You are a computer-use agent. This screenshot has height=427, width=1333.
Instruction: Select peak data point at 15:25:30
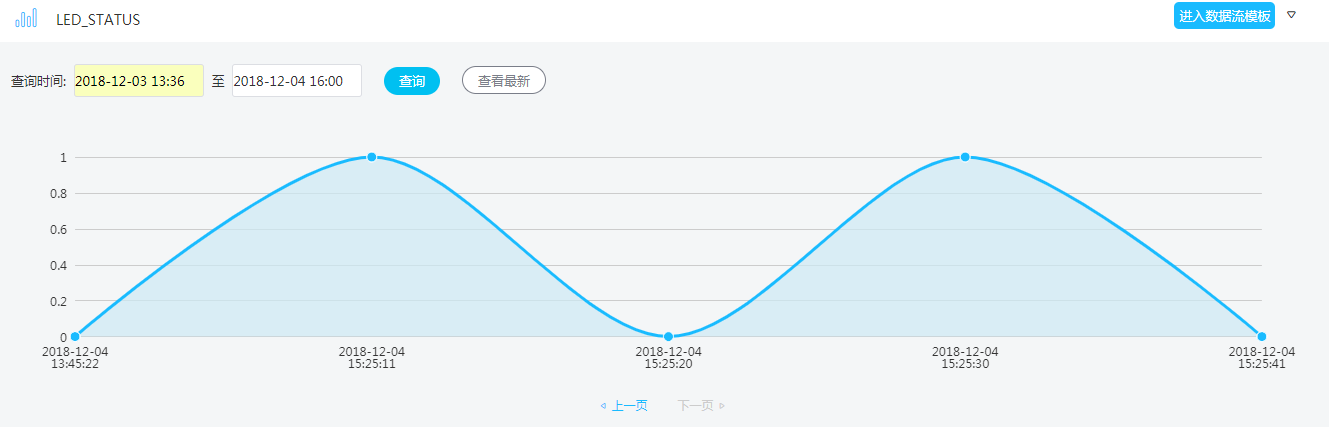965,157
